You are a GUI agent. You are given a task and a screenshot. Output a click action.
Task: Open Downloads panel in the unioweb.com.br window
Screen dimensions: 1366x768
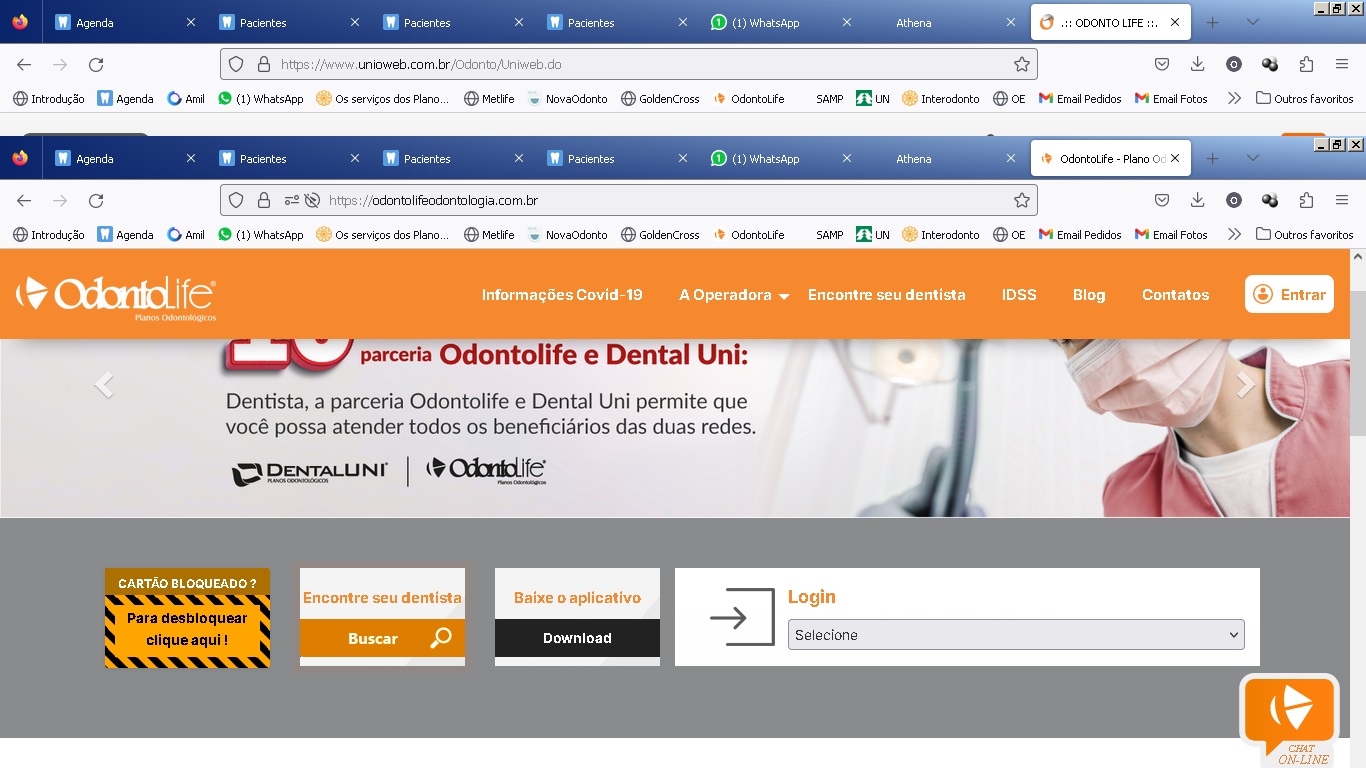point(1198,64)
